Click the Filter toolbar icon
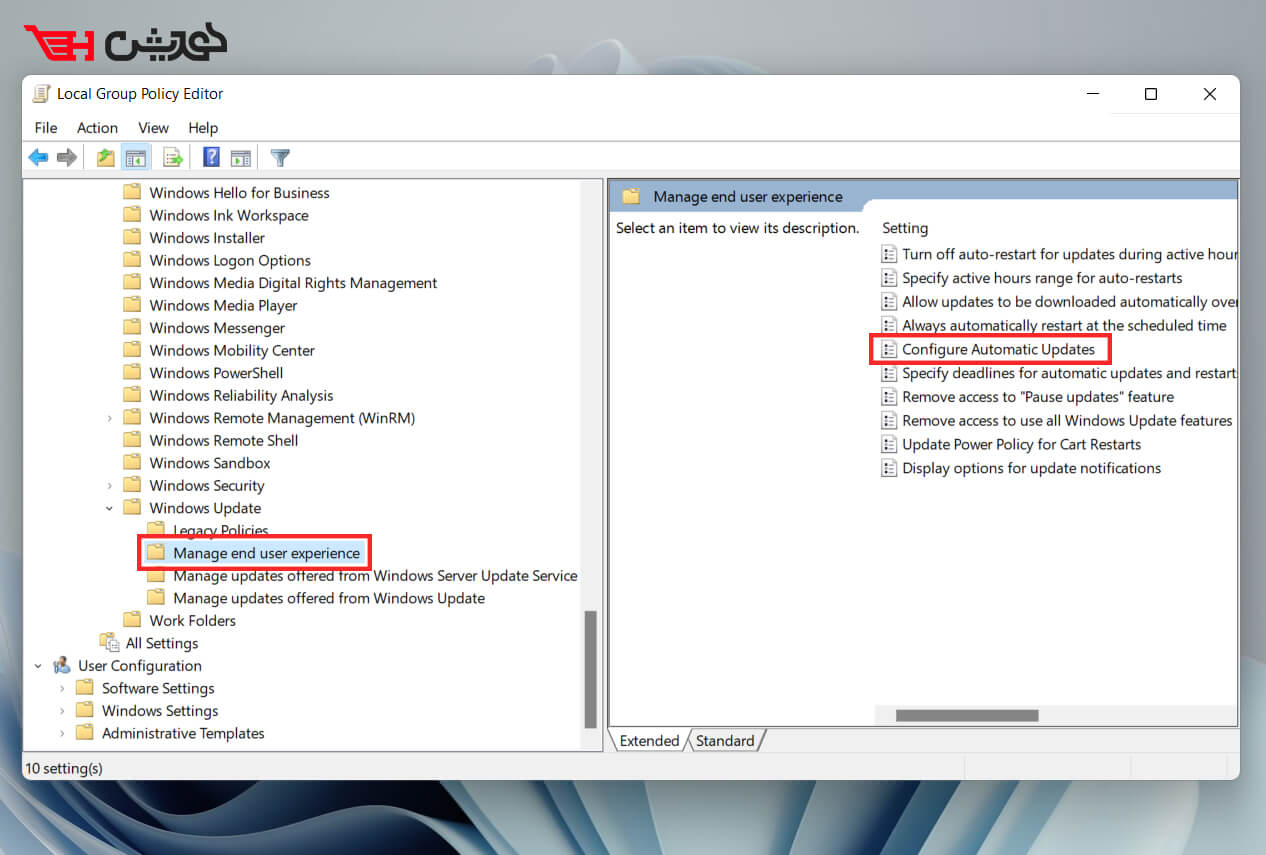The image size is (1266, 855). click(x=279, y=157)
